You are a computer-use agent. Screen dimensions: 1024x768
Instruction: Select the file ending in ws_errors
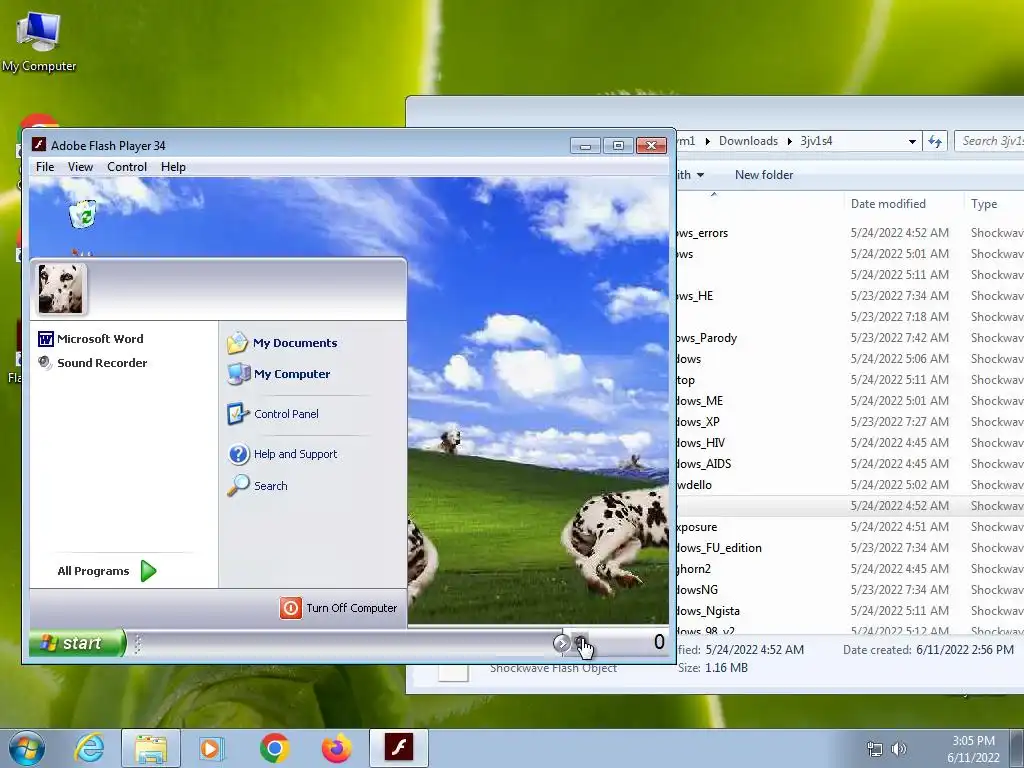[702, 233]
